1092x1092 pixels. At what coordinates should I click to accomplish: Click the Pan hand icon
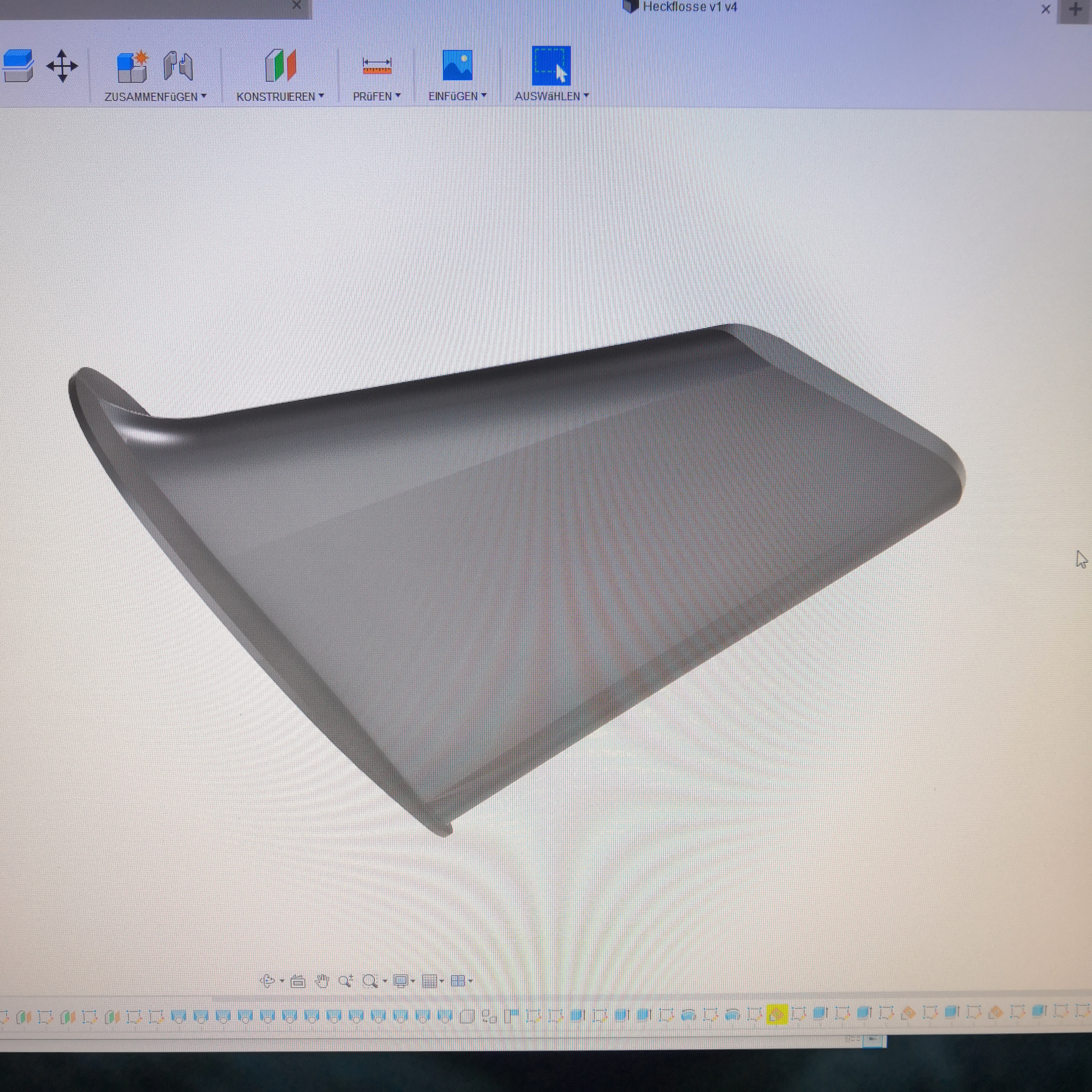[322, 981]
